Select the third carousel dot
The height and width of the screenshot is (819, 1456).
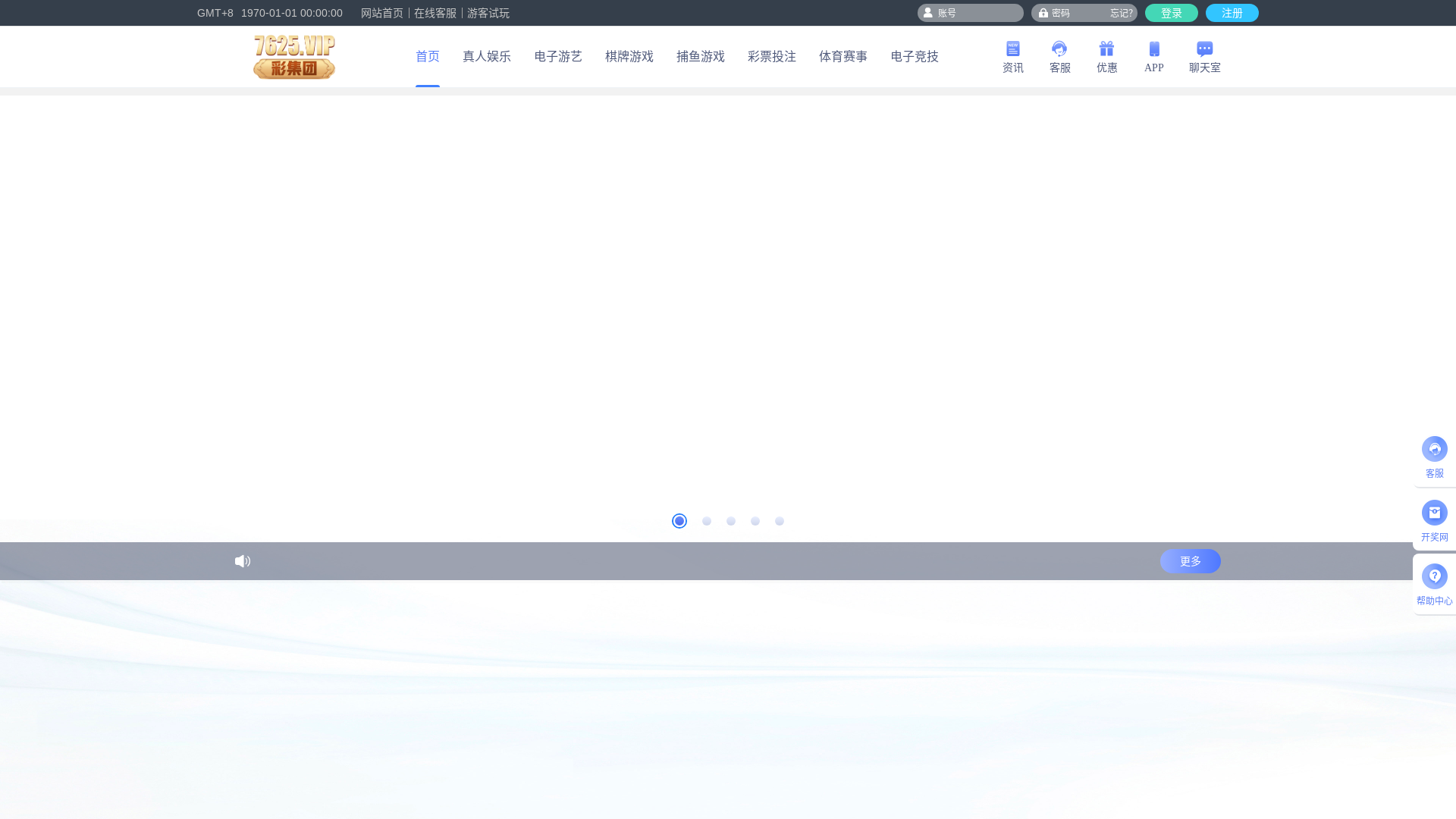point(731,521)
